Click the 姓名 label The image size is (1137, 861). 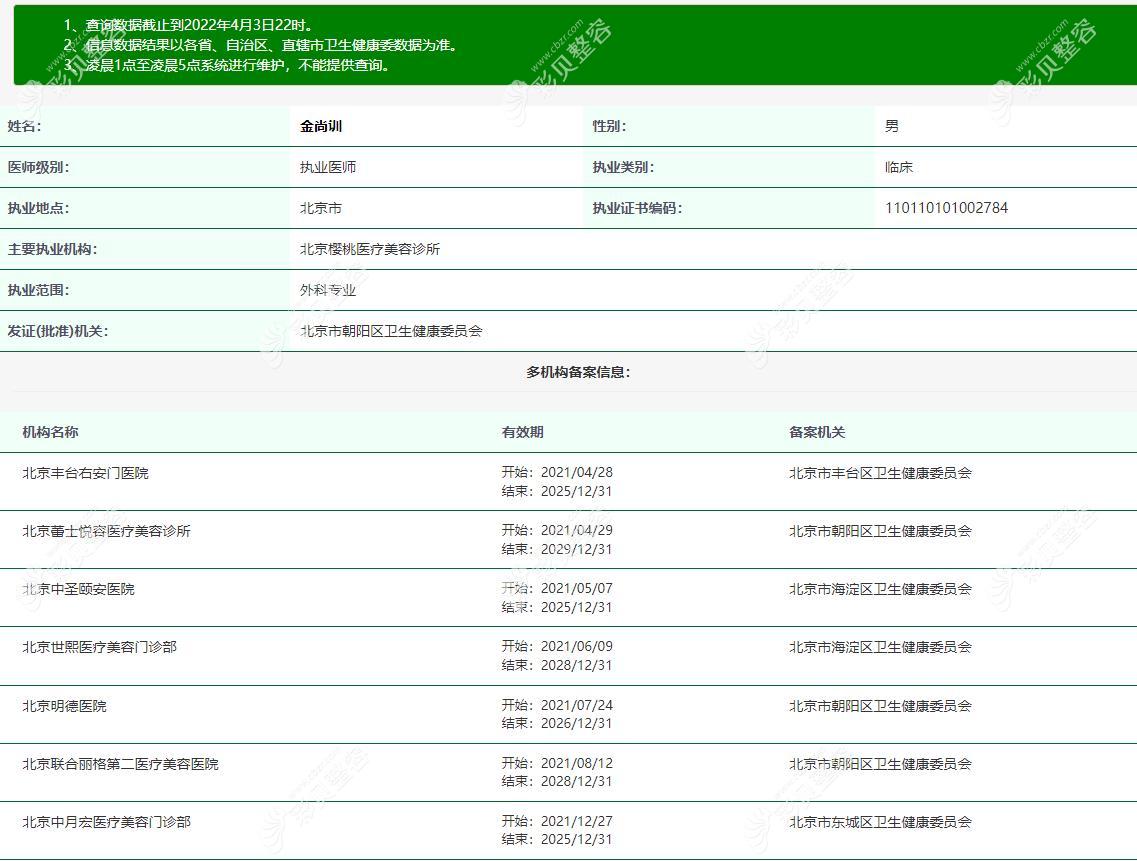24,126
